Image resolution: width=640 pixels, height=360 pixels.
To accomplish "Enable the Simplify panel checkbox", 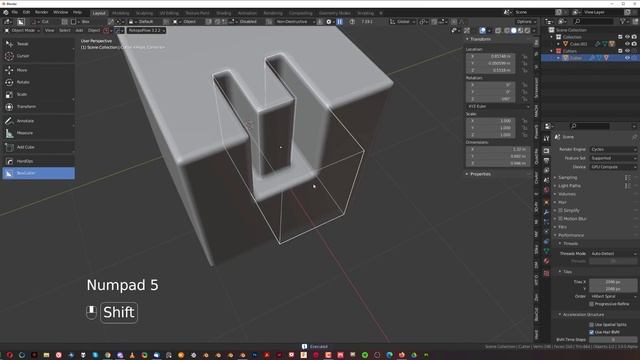I will (560, 211).
